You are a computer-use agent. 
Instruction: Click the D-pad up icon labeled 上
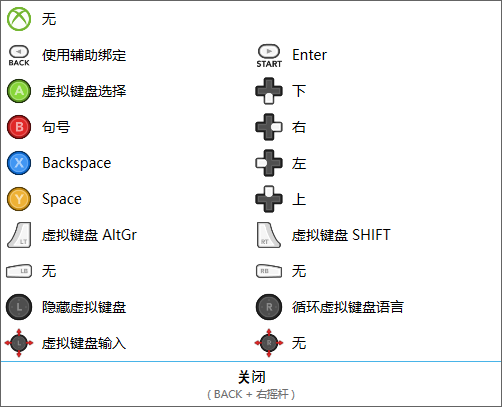click(x=269, y=199)
